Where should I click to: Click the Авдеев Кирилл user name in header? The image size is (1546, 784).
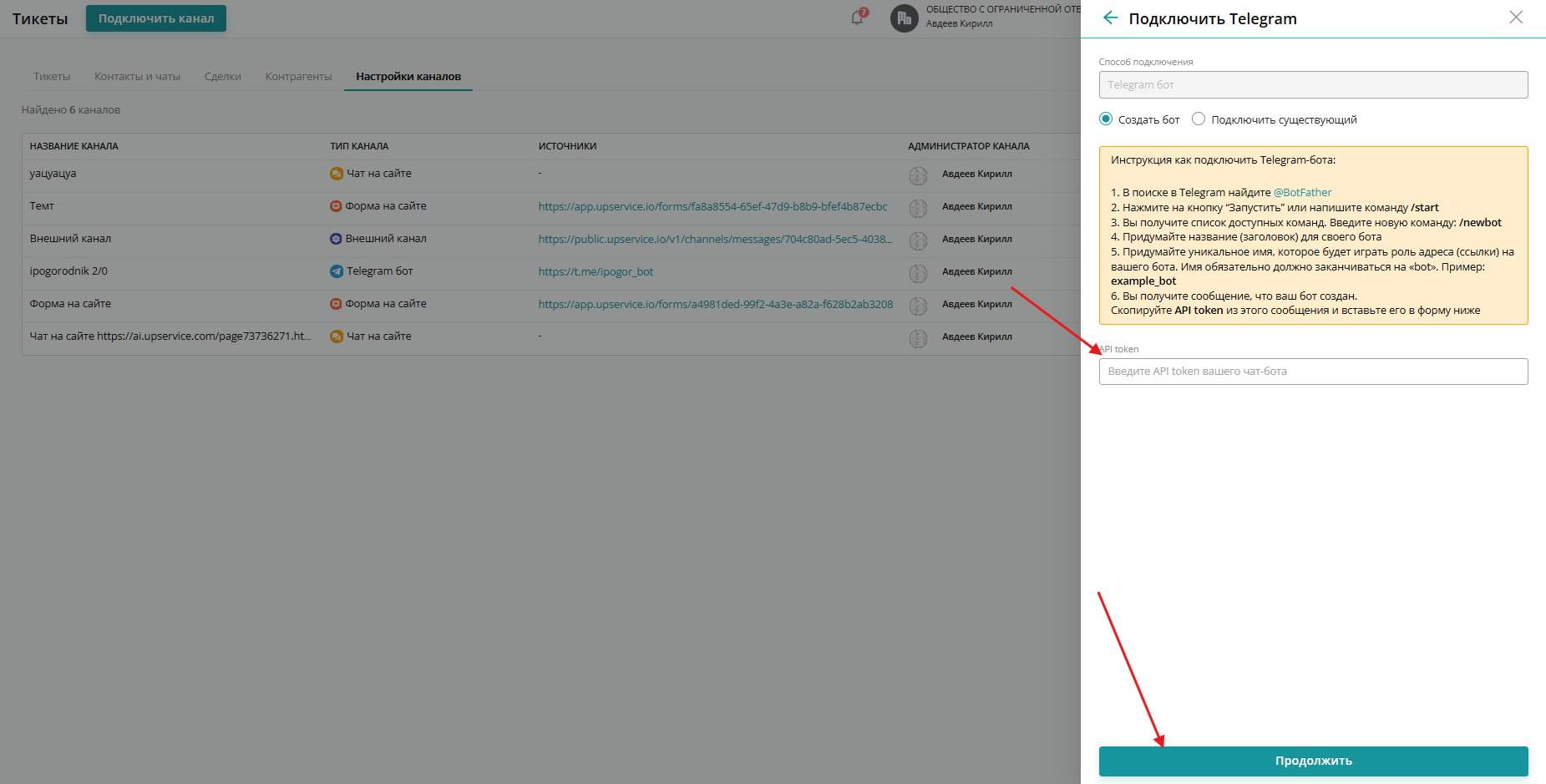(x=960, y=23)
